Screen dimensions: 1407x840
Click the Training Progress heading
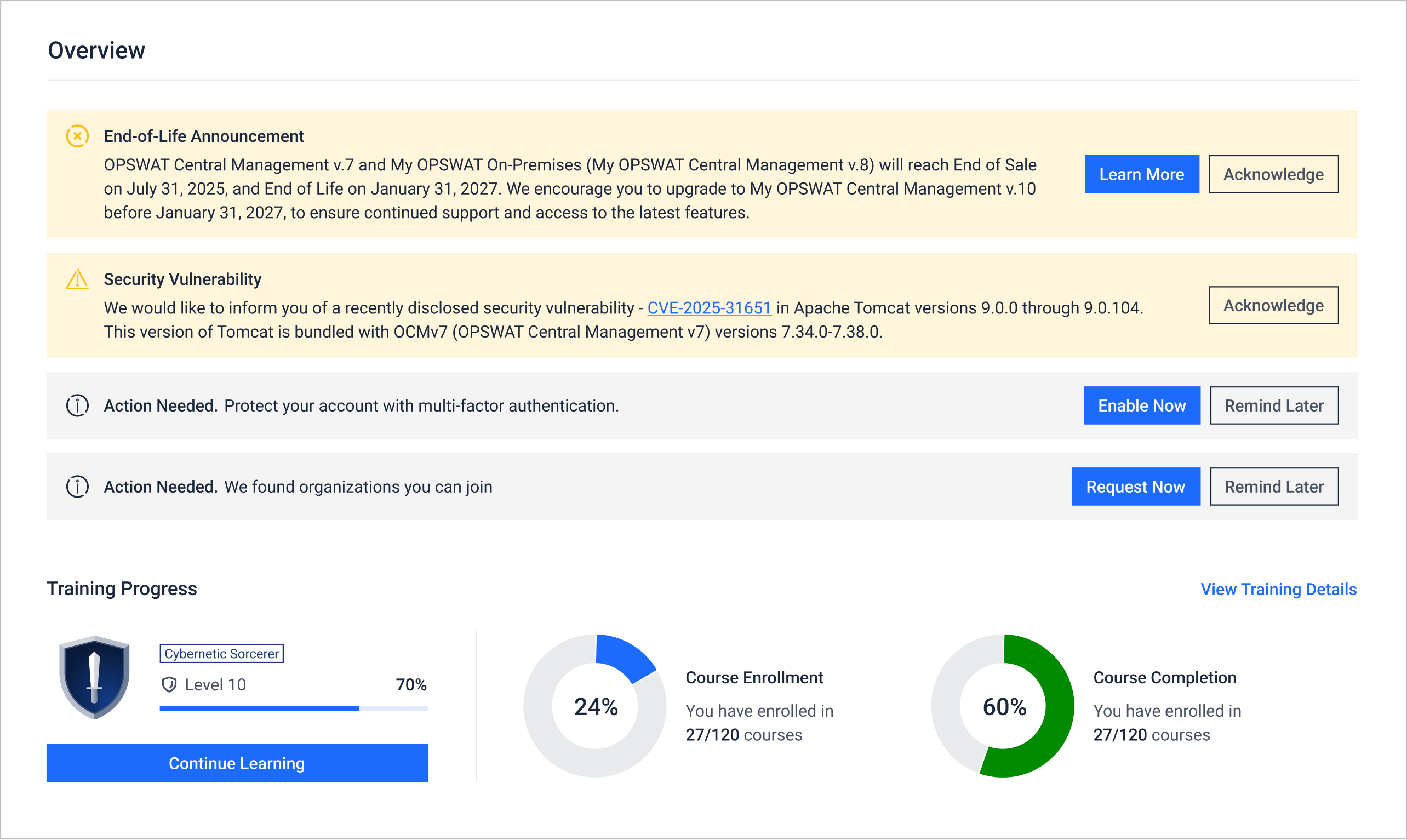[x=122, y=588]
